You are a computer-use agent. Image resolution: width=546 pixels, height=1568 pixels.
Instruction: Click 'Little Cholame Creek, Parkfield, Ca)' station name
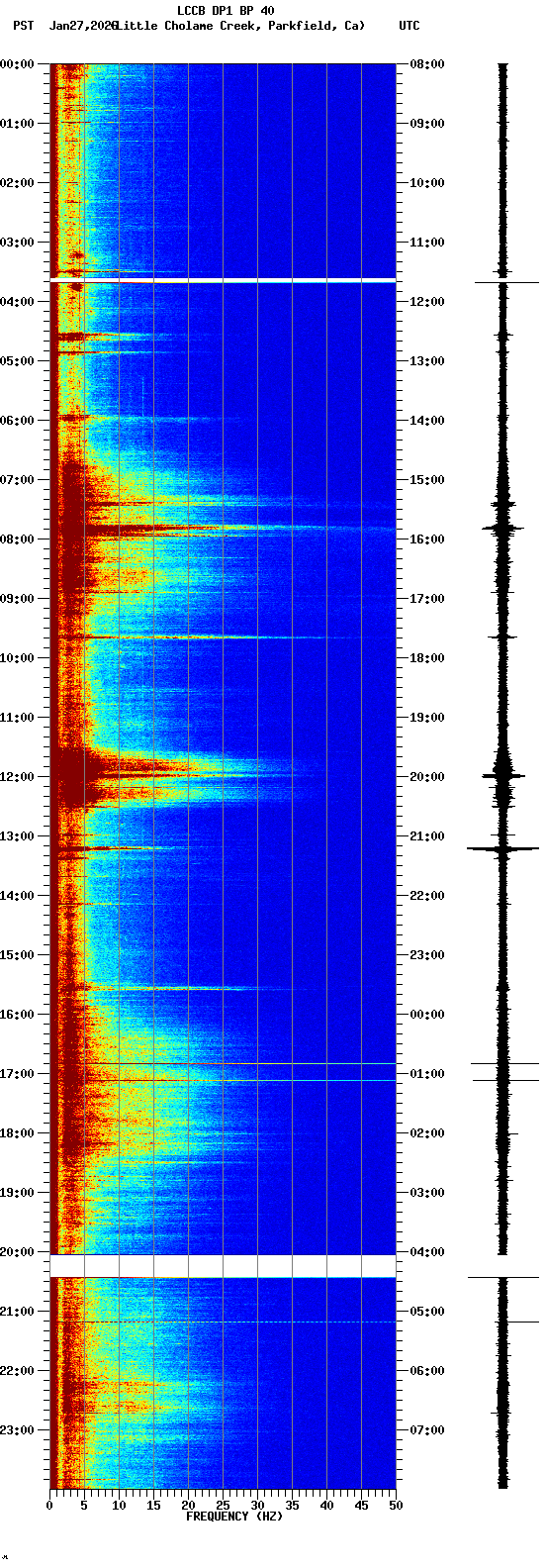tap(240, 26)
